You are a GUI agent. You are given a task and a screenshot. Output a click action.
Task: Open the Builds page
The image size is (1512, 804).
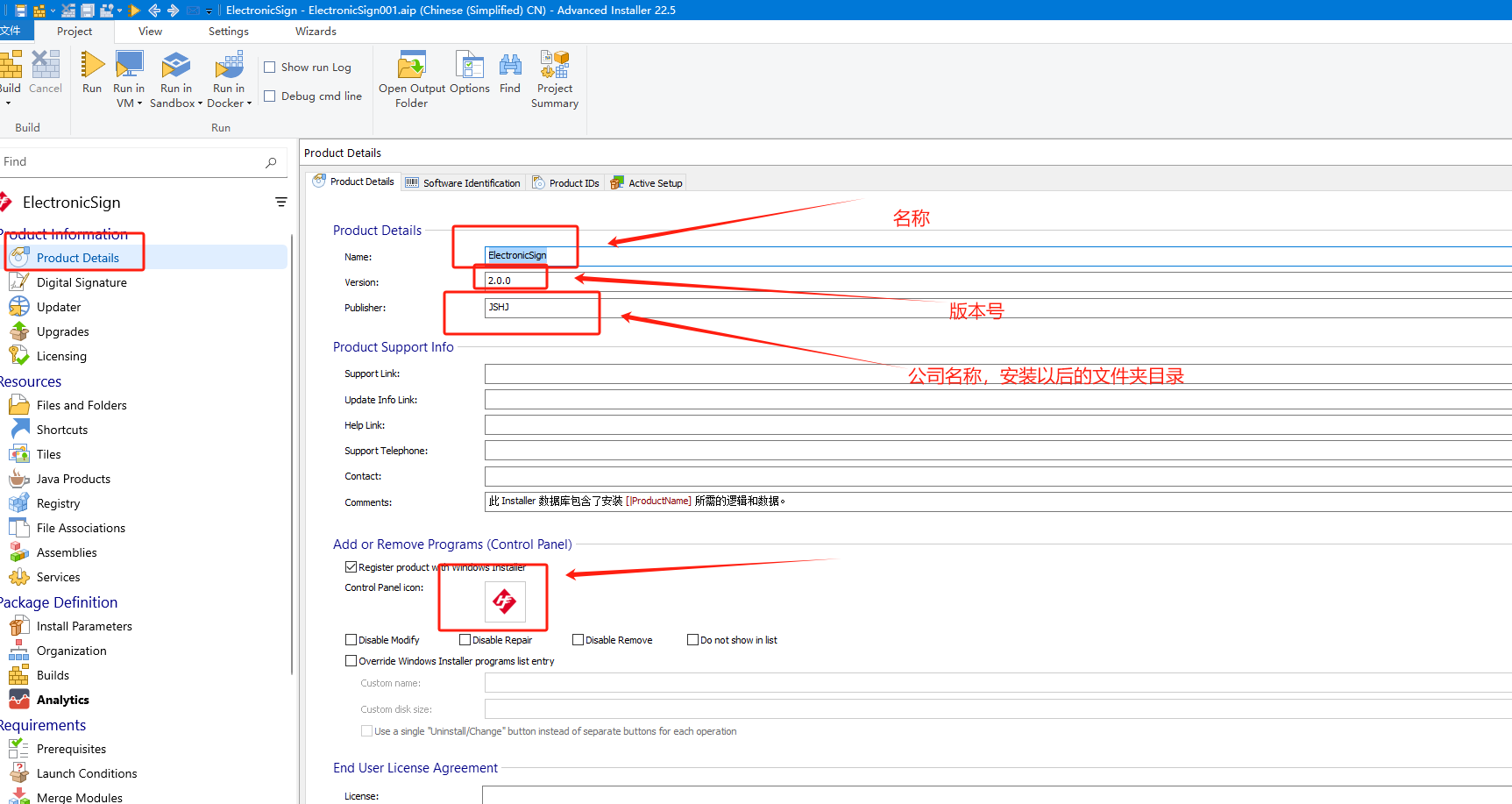[53, 675]
